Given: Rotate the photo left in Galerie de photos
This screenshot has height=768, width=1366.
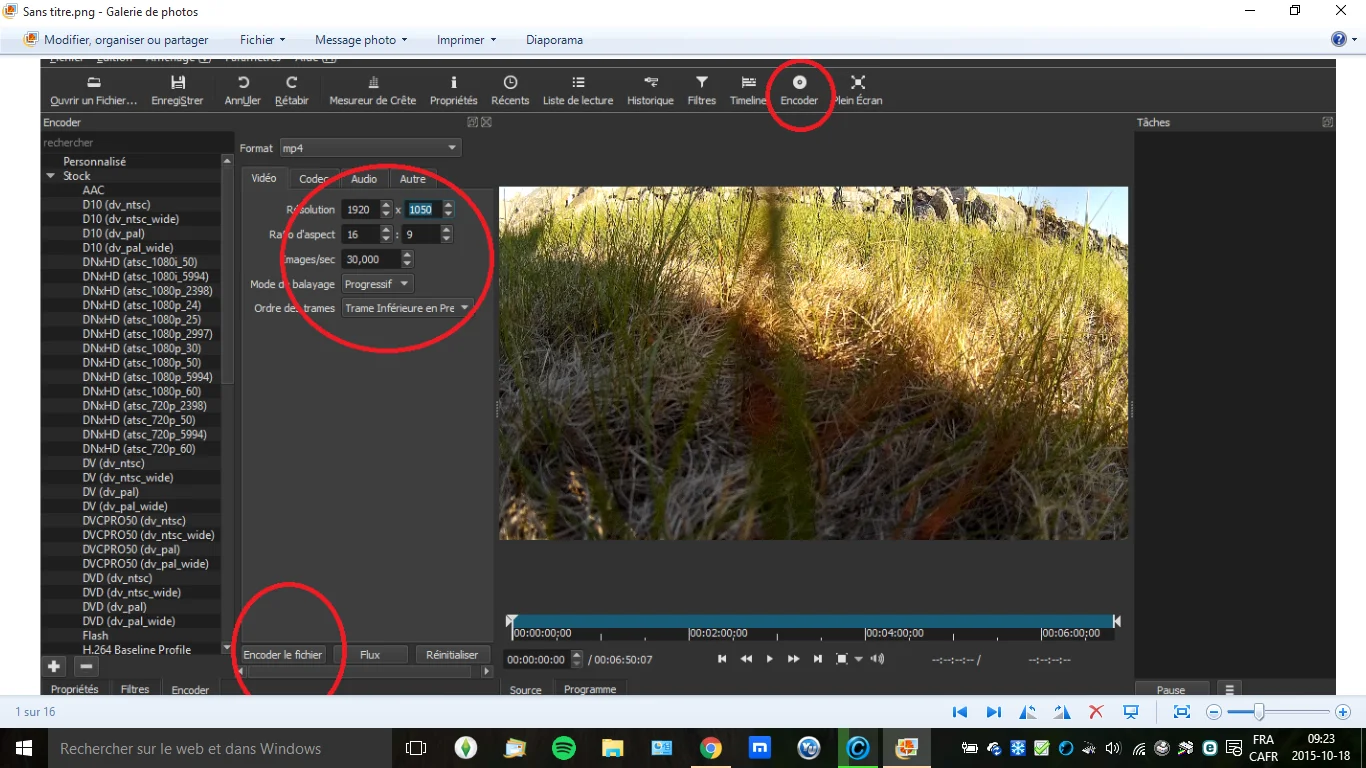Looking at the screenshot, I should [1028, 712].
